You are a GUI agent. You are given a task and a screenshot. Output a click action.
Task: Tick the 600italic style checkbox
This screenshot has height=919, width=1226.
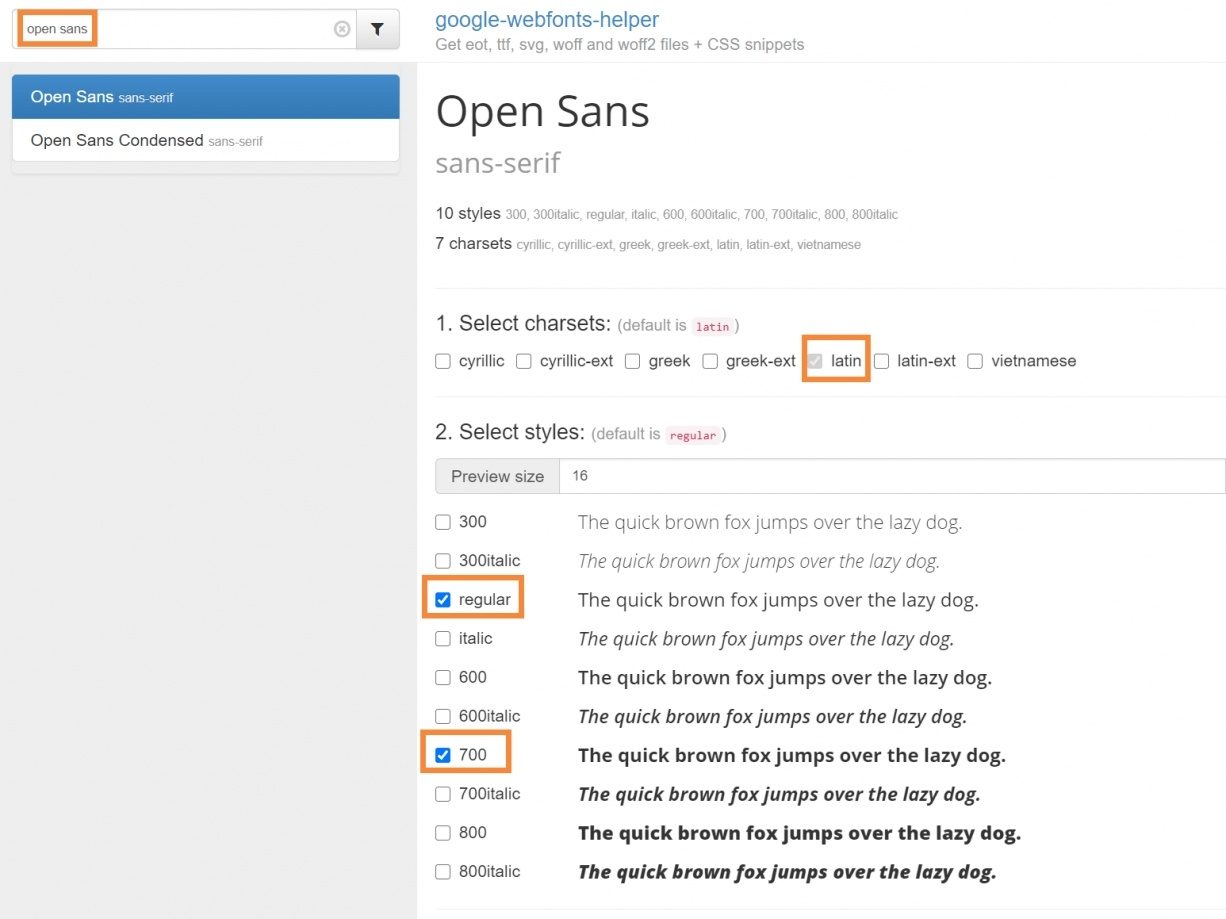click(x=443, y=716)
